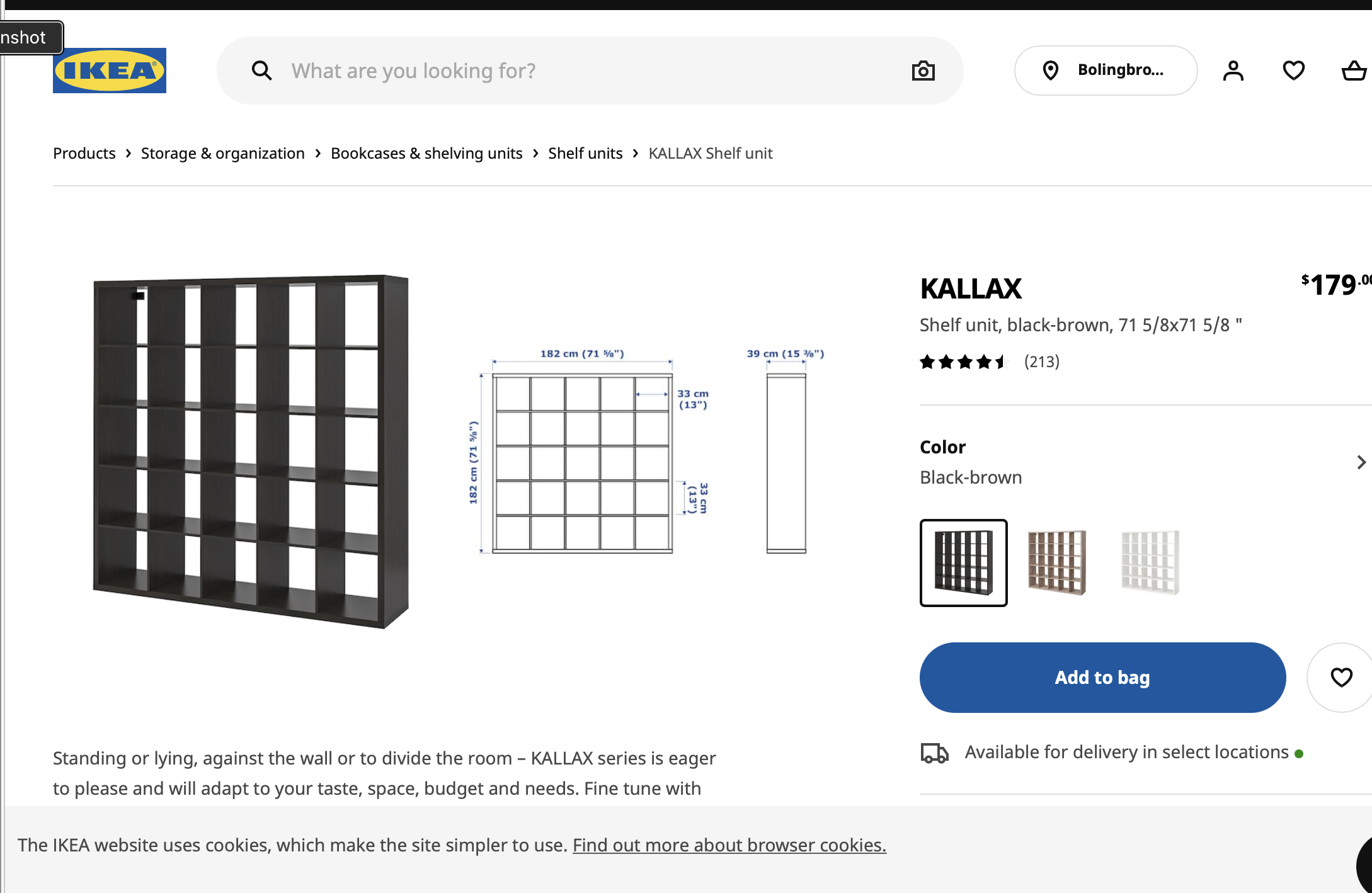1372x893 pixels.
Task: Click the search magnifier icon
Action: (262, 71)
